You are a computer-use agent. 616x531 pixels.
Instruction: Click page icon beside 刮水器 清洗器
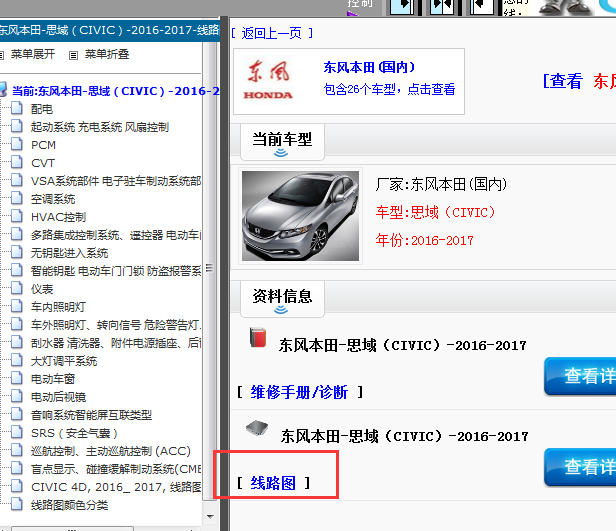tap(16, 342)
